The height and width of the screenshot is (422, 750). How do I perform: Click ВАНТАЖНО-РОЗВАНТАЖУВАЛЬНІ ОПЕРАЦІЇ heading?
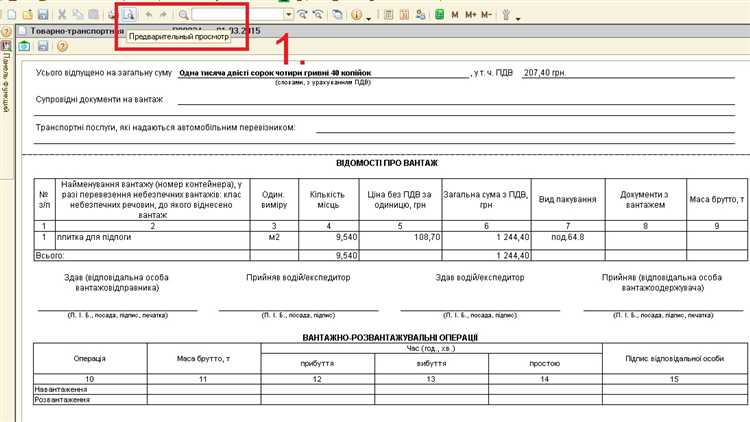390,337
